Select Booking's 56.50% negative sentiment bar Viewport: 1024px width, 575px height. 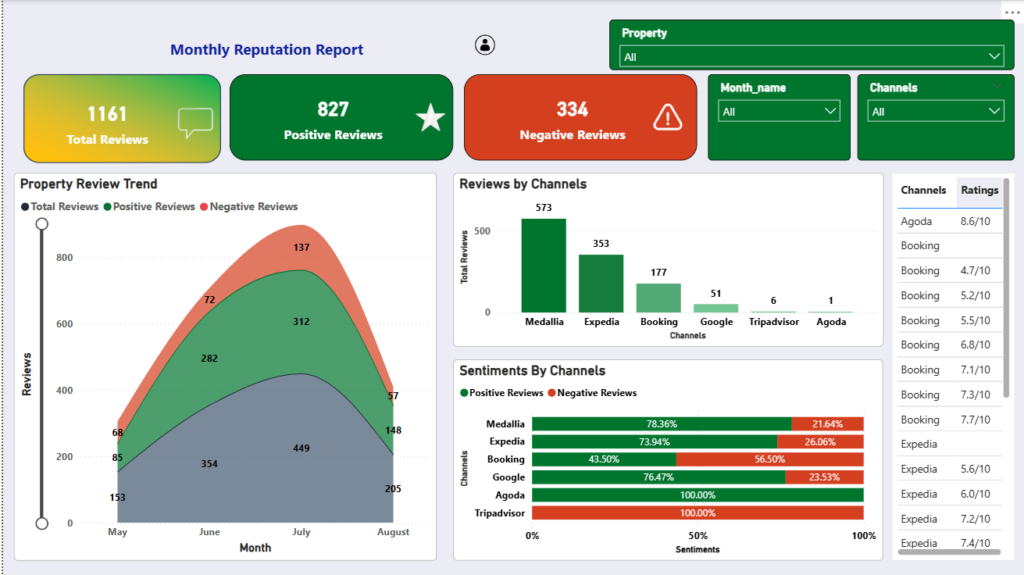770,459
